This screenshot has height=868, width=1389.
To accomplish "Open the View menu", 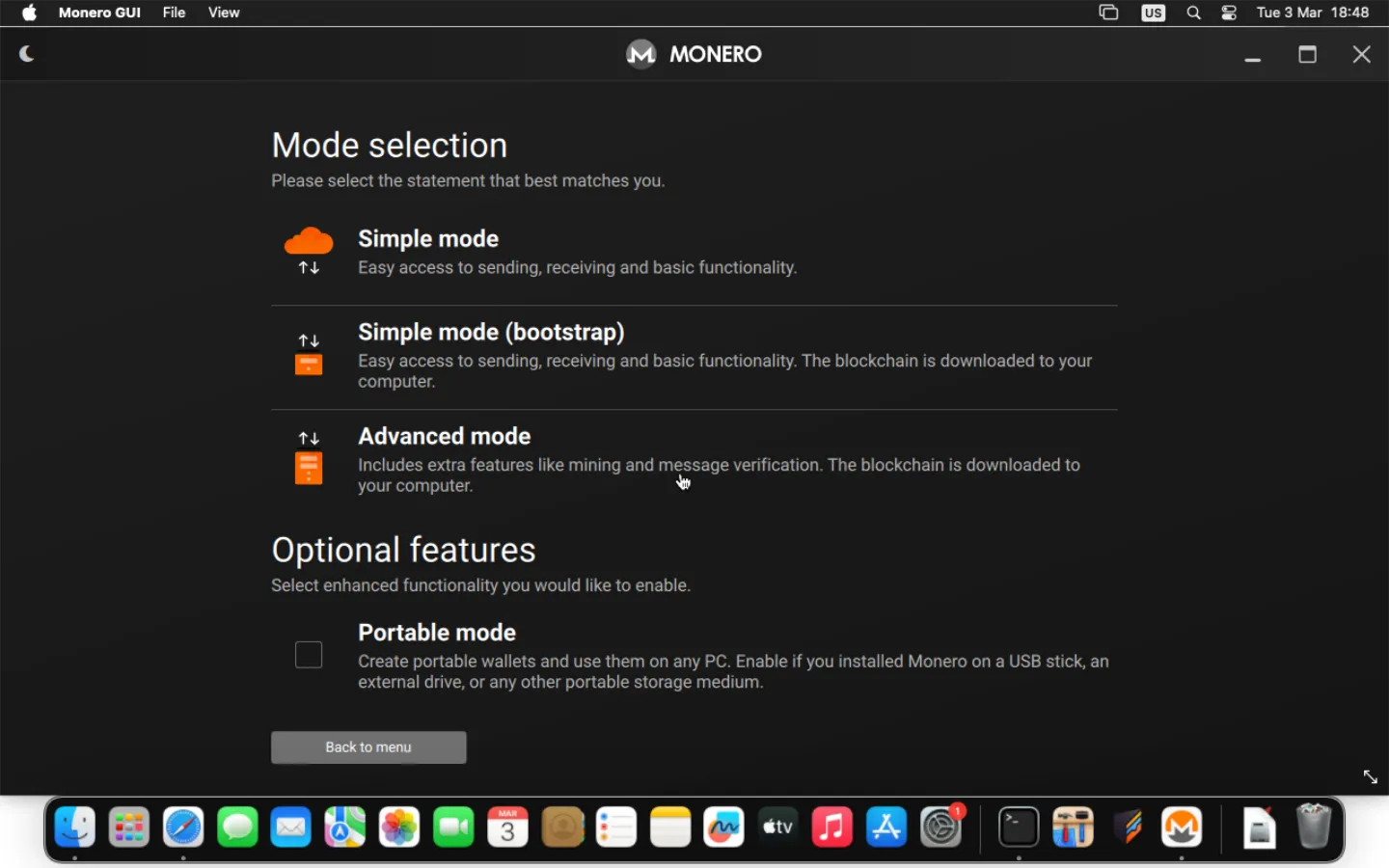I will (x=224, y=13).
